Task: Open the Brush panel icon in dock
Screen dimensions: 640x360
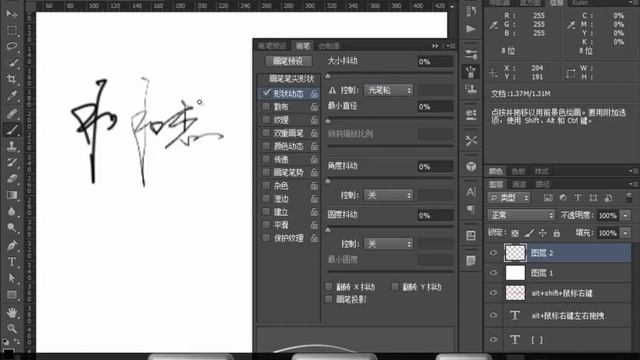Action: pyautogui.click(x=471, y=72)
